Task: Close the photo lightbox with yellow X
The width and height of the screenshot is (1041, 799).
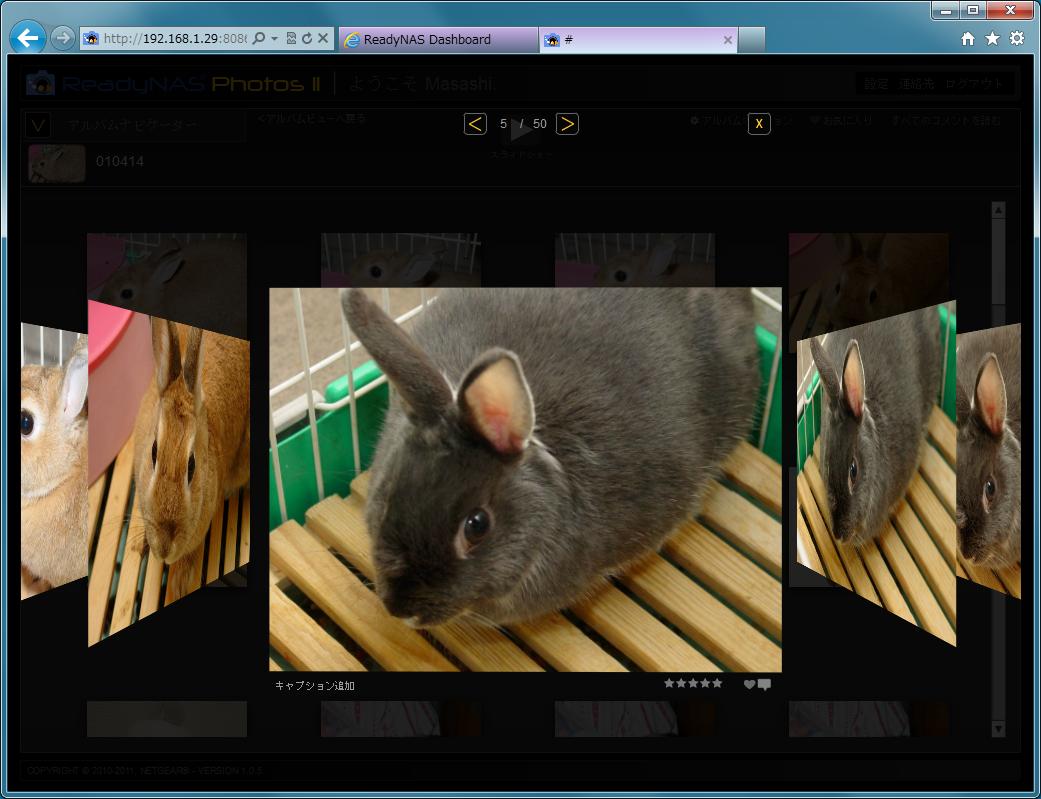Action: tap(759, 124)
